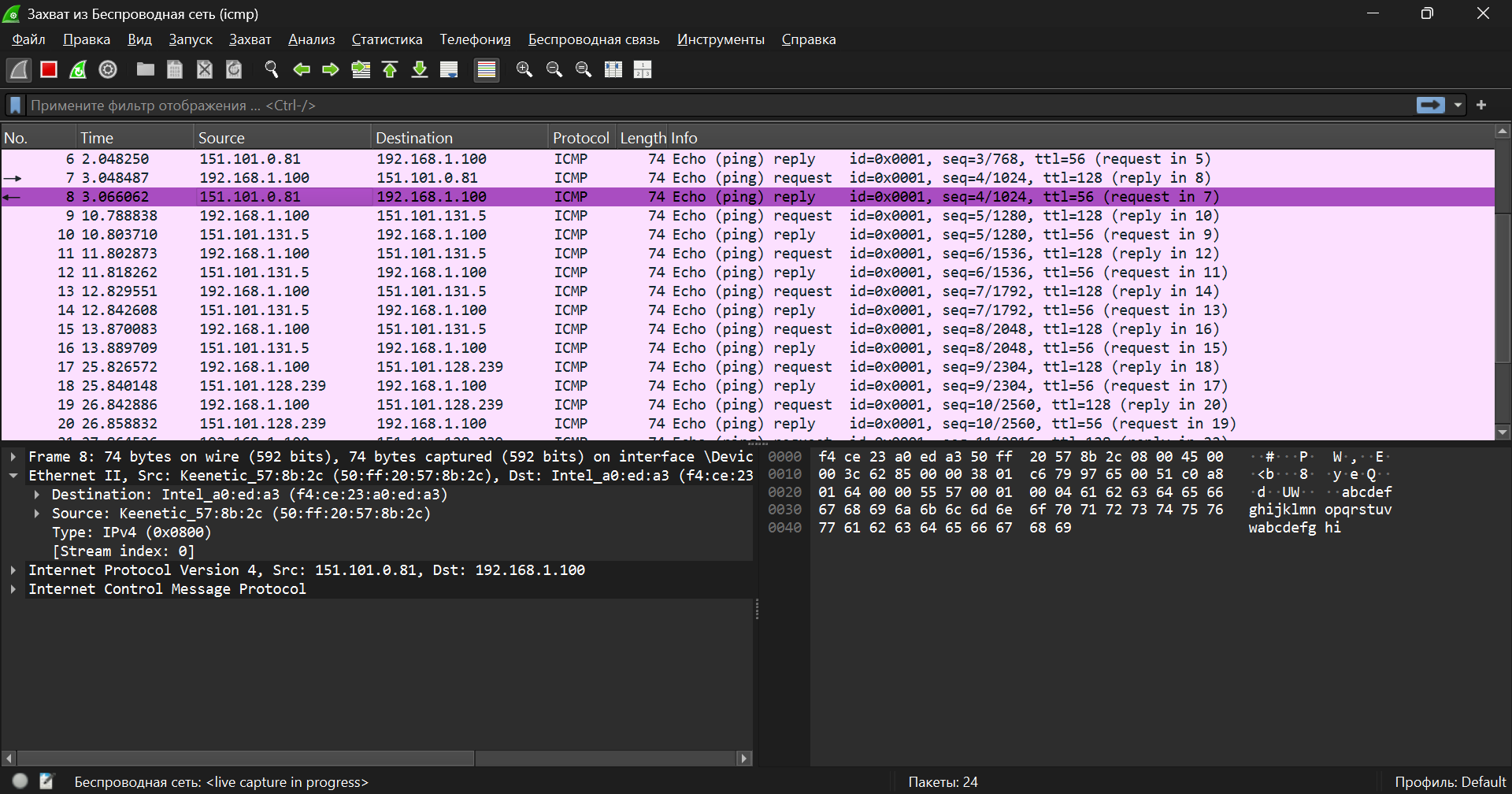This screenshot has width=1512, height=794.
Task: Restart the current capture
Action: [78, 70]
